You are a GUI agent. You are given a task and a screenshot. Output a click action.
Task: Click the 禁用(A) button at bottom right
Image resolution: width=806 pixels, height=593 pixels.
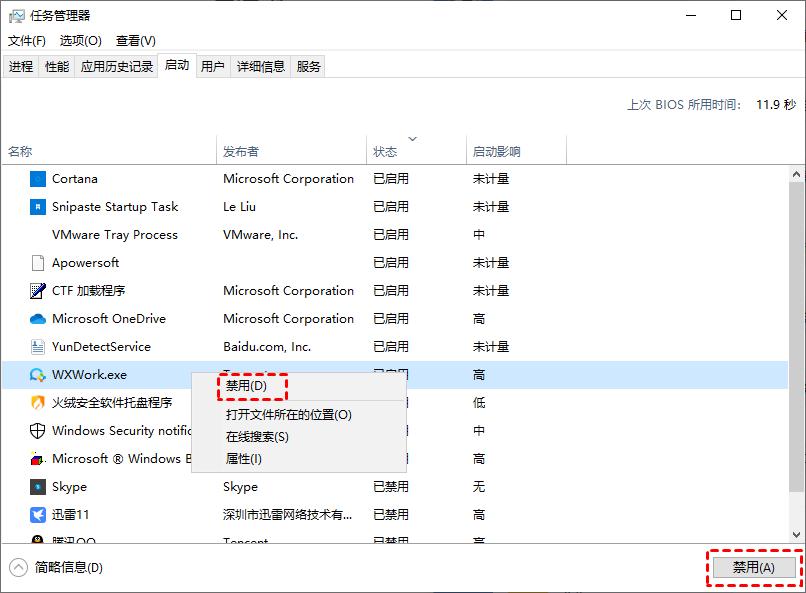[x=753, y=566]
